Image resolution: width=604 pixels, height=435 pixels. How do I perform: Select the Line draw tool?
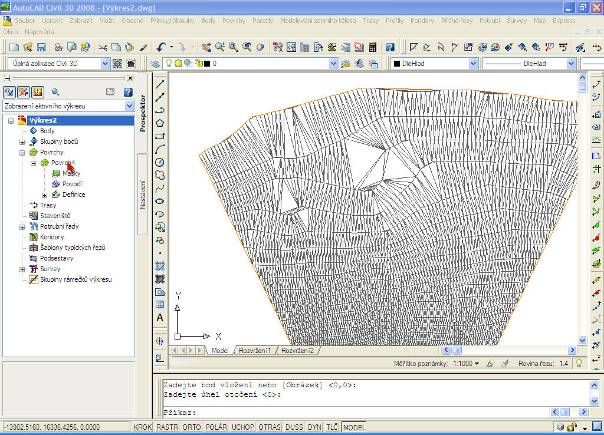(x=160, y=84)
